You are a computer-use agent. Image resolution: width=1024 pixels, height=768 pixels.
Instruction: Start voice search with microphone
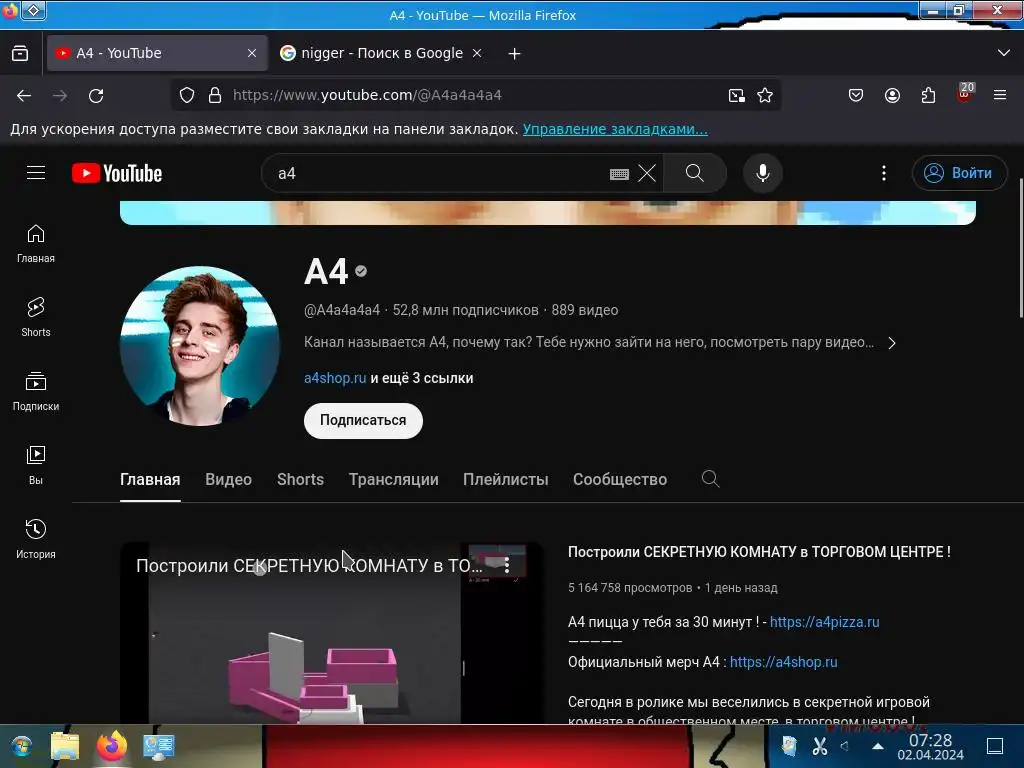tap(763, 173)
